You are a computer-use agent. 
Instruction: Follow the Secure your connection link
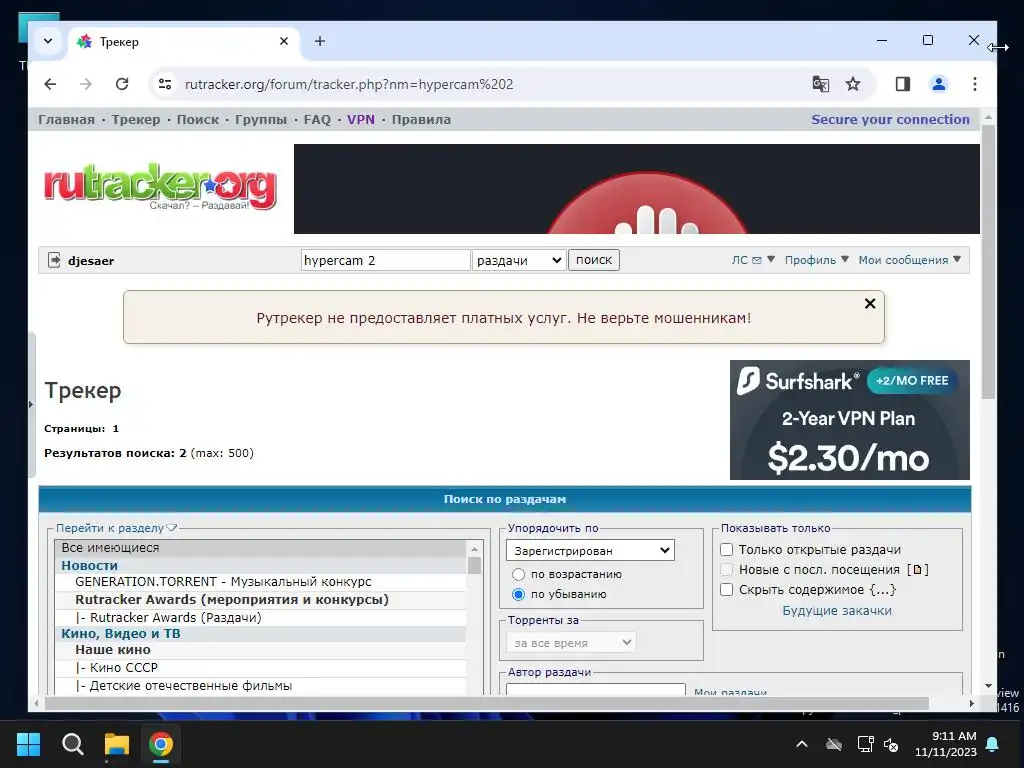coord(890,120)
